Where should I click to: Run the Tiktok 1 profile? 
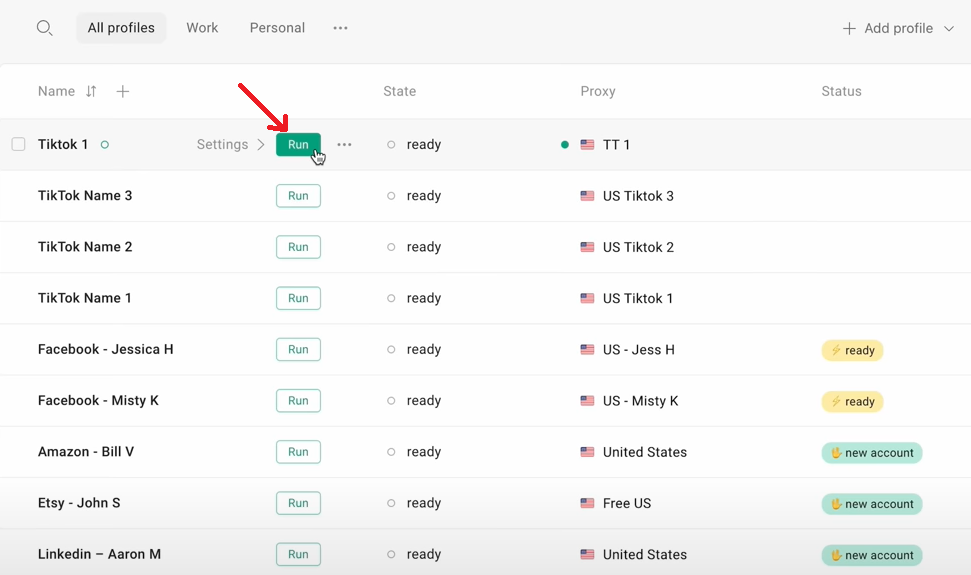[x=298, y=144]
